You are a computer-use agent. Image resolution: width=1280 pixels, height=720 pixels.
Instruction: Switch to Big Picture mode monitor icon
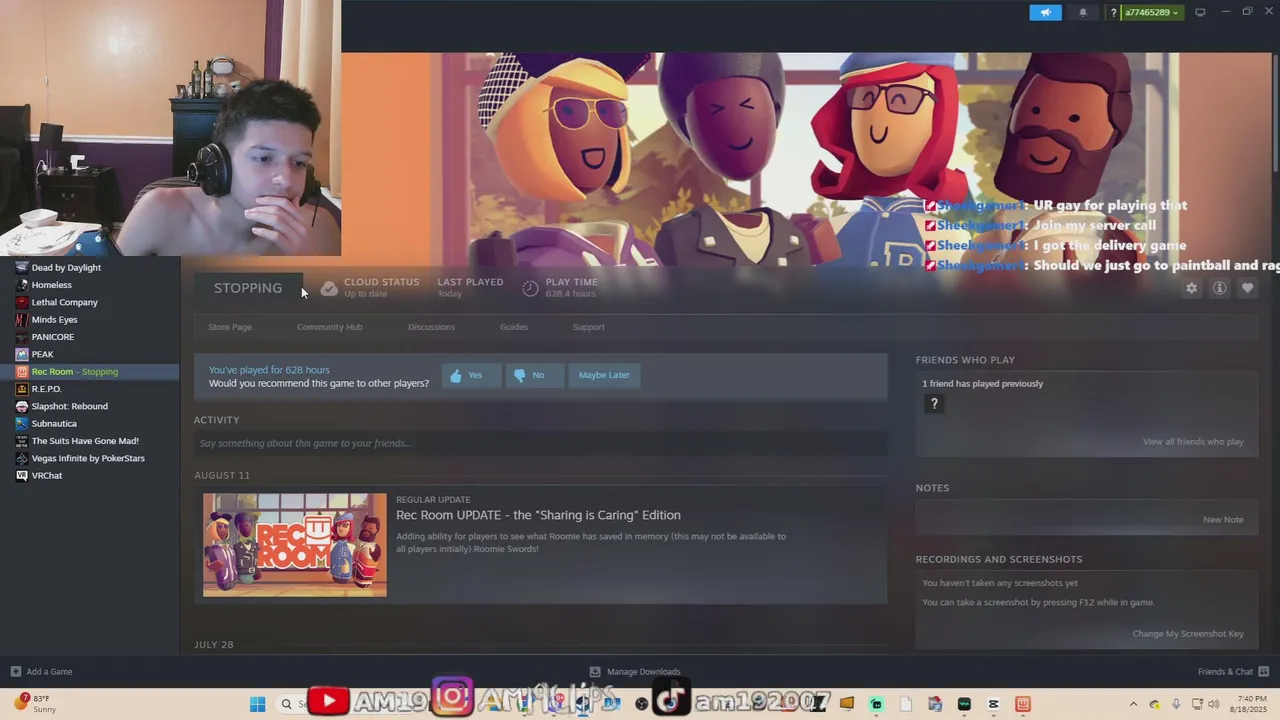(x=1200, y=12)
